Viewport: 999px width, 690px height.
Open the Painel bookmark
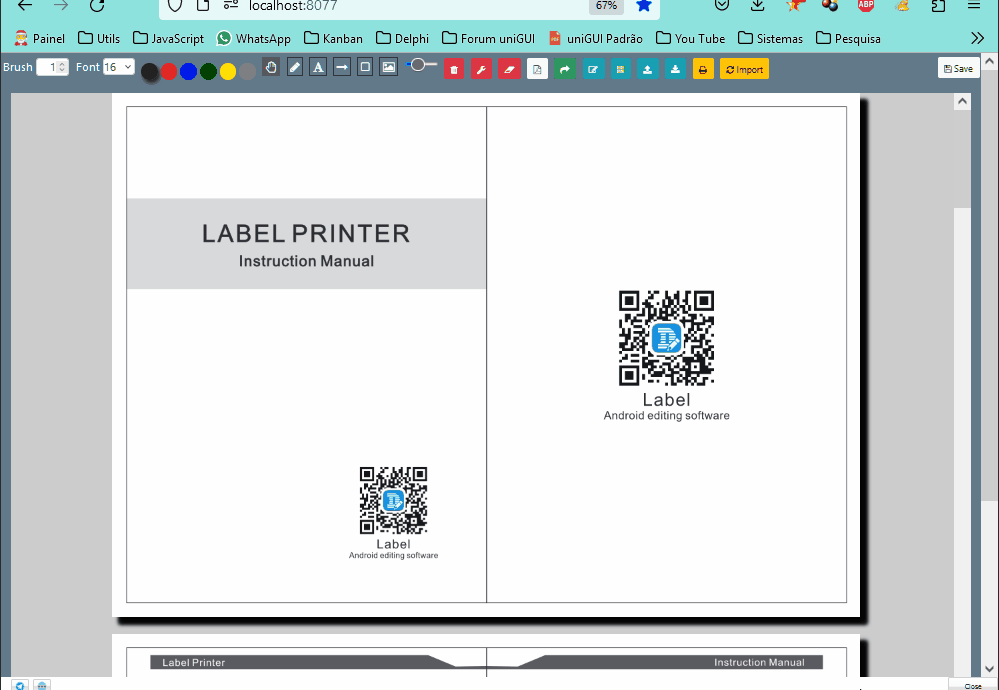pyautogui.click(x=40, y=38)
